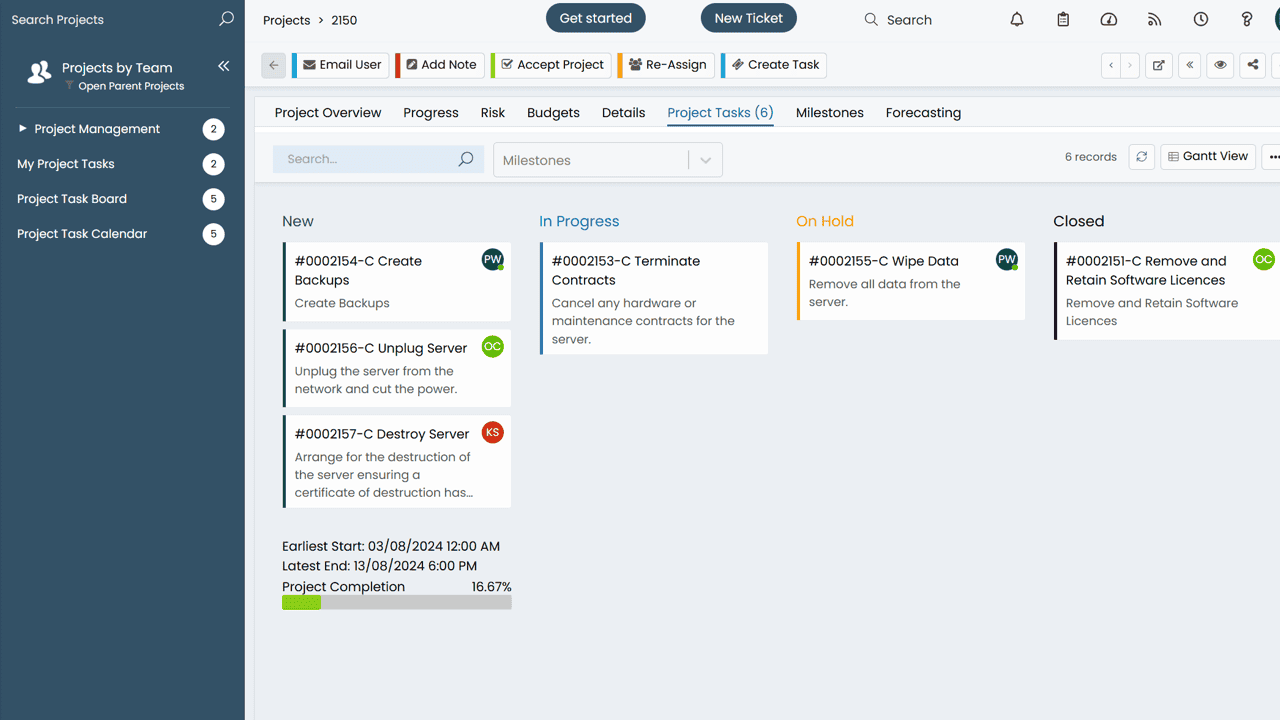The image size is (1280, 720).
Task: Open the Budgets tab
Action: click(553, 113)
